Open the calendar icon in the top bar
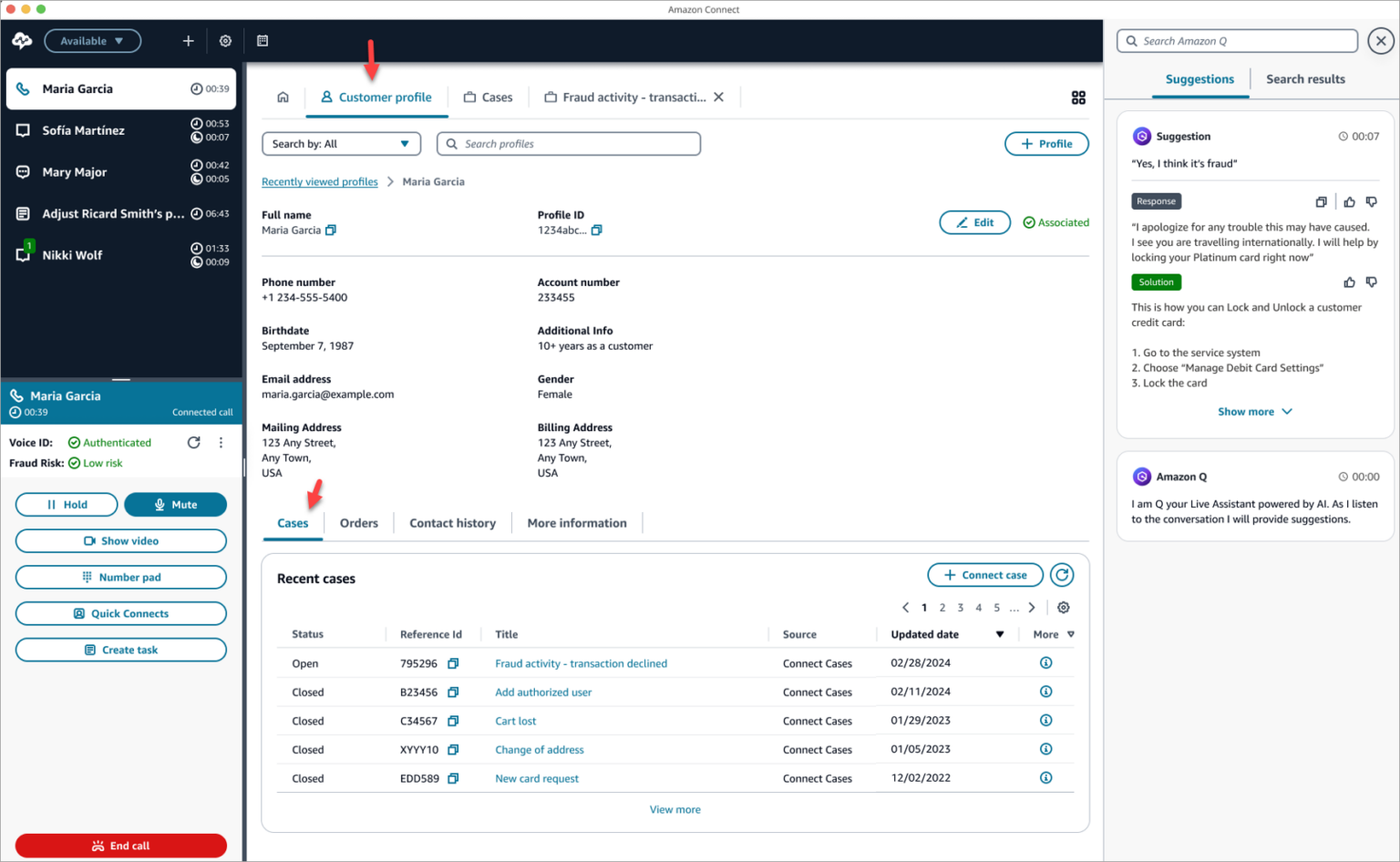 point(262,40)
